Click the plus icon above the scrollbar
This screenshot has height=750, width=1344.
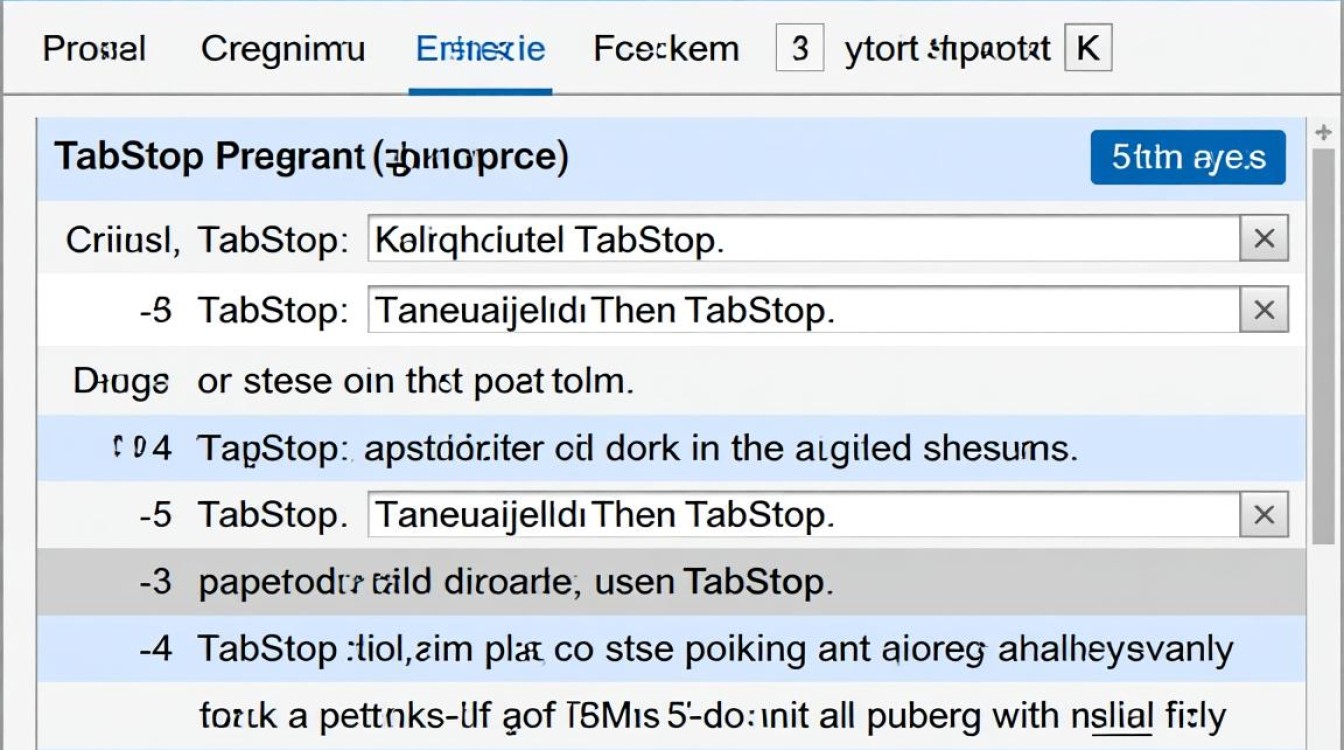1325,132
